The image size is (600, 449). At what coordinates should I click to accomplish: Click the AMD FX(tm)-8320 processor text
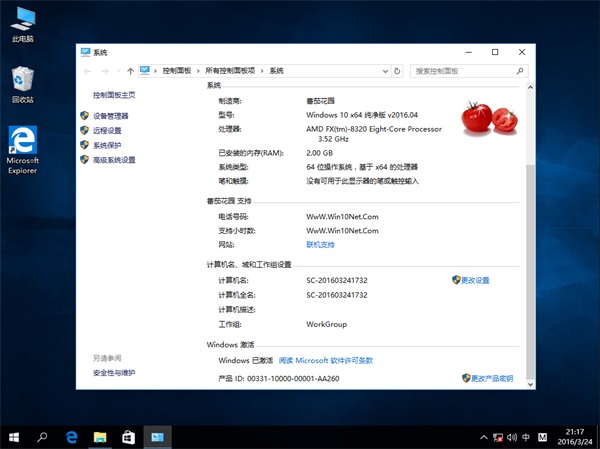[x=374, y=134]
